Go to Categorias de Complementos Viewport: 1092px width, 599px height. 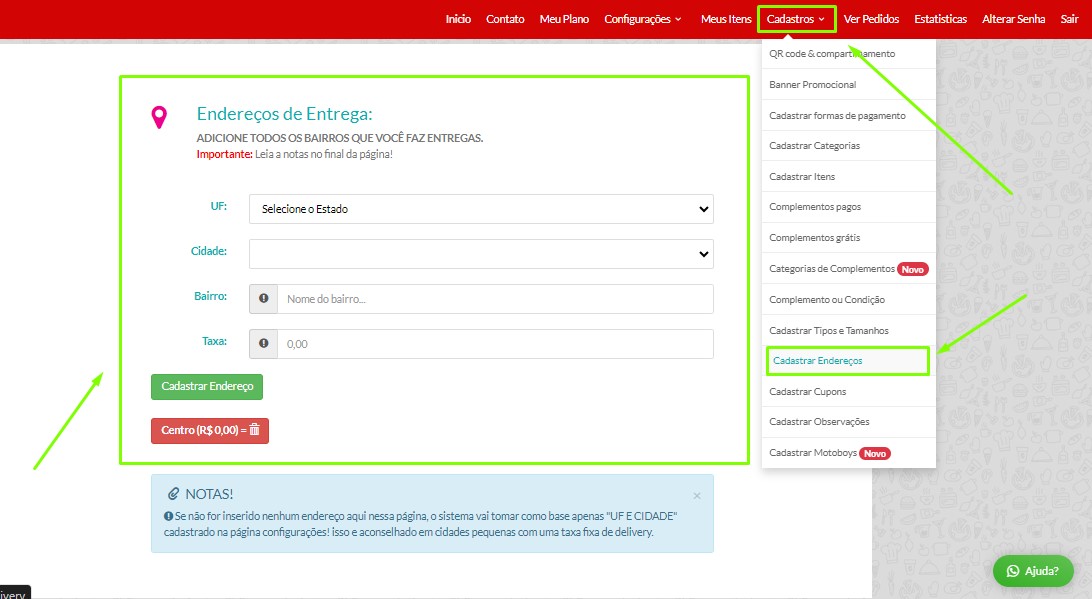click(x=832, y=269)
